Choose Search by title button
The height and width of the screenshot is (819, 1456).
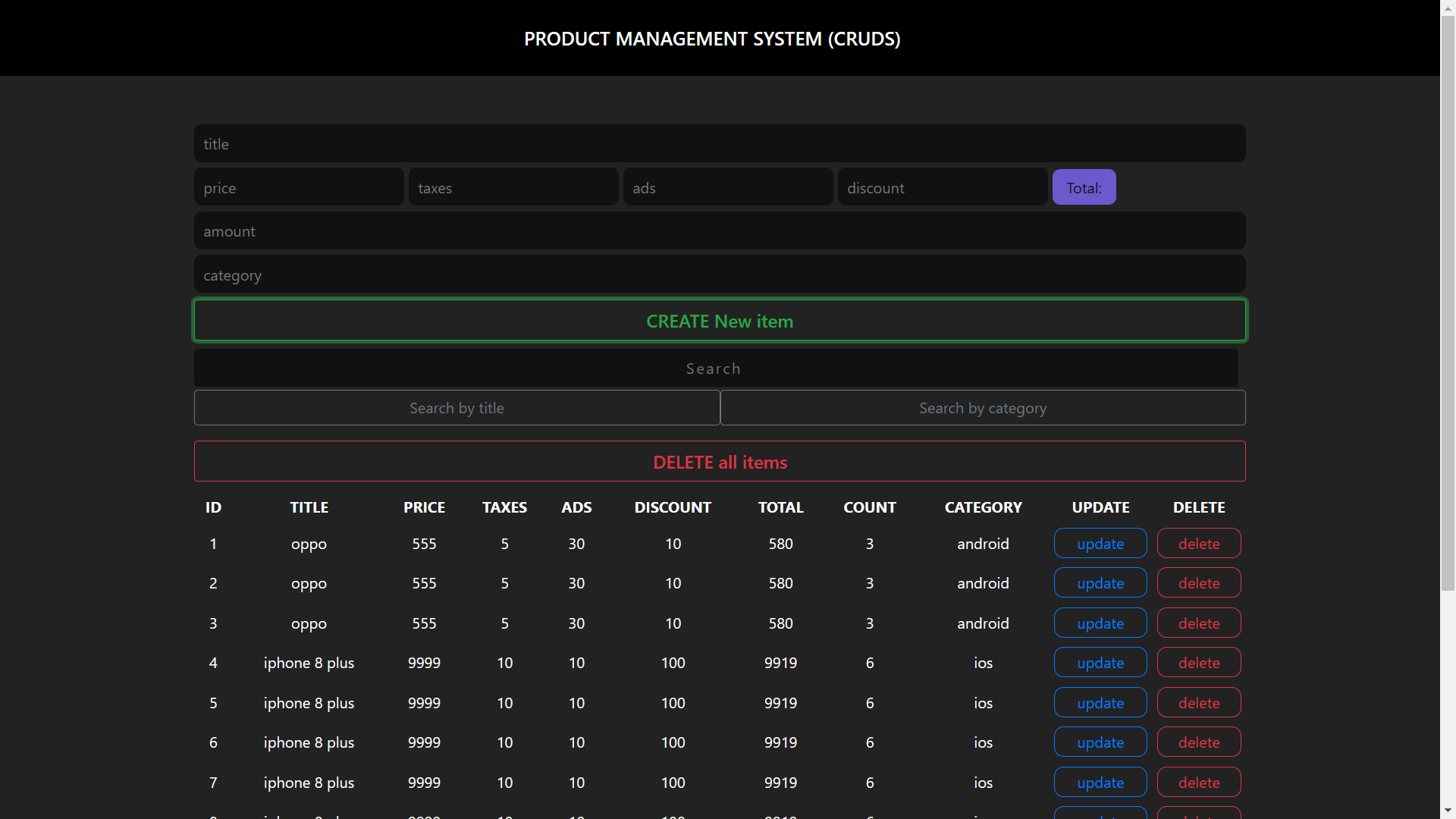coord(457,408)
